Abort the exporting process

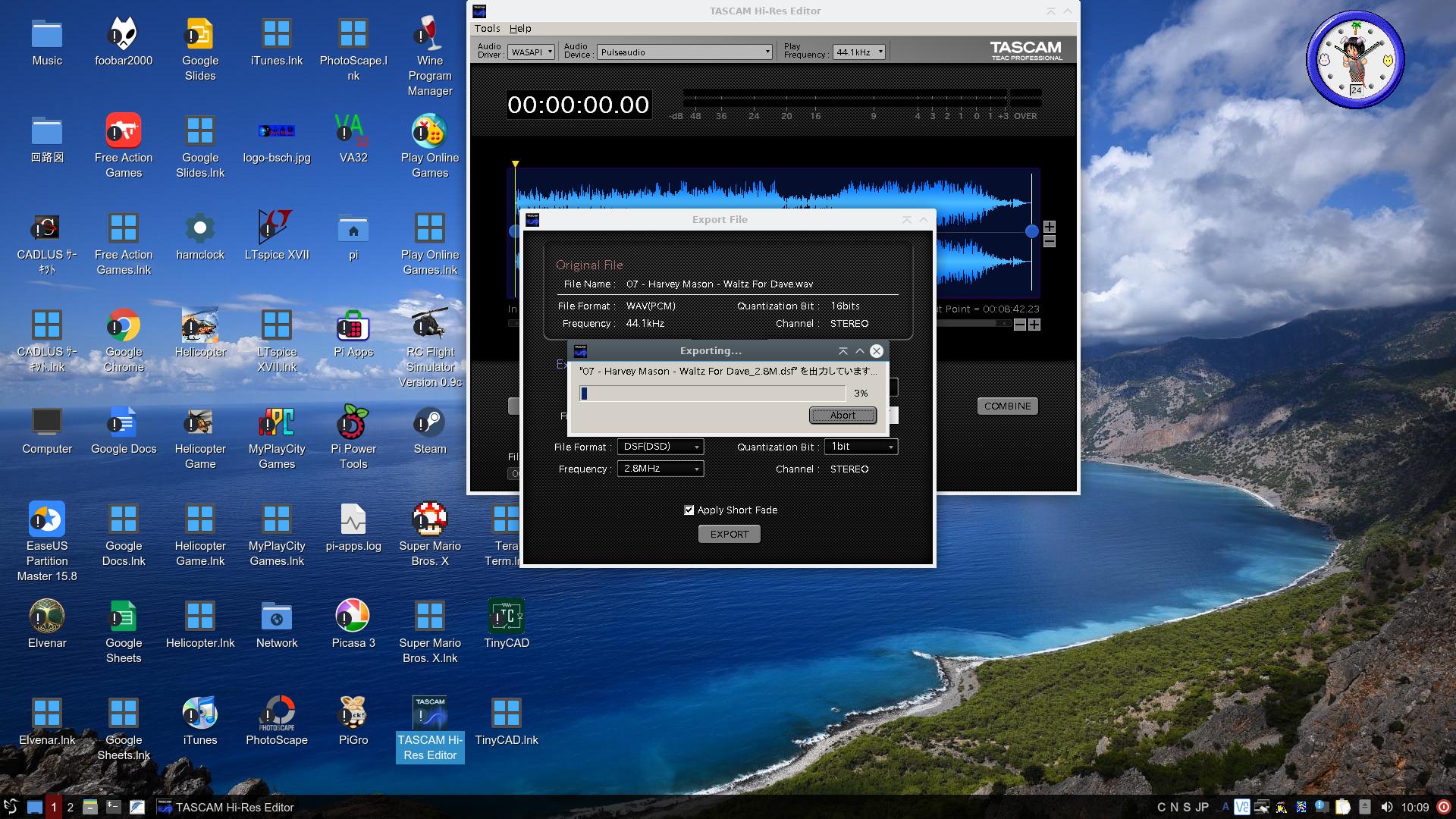tap(842, 415)
